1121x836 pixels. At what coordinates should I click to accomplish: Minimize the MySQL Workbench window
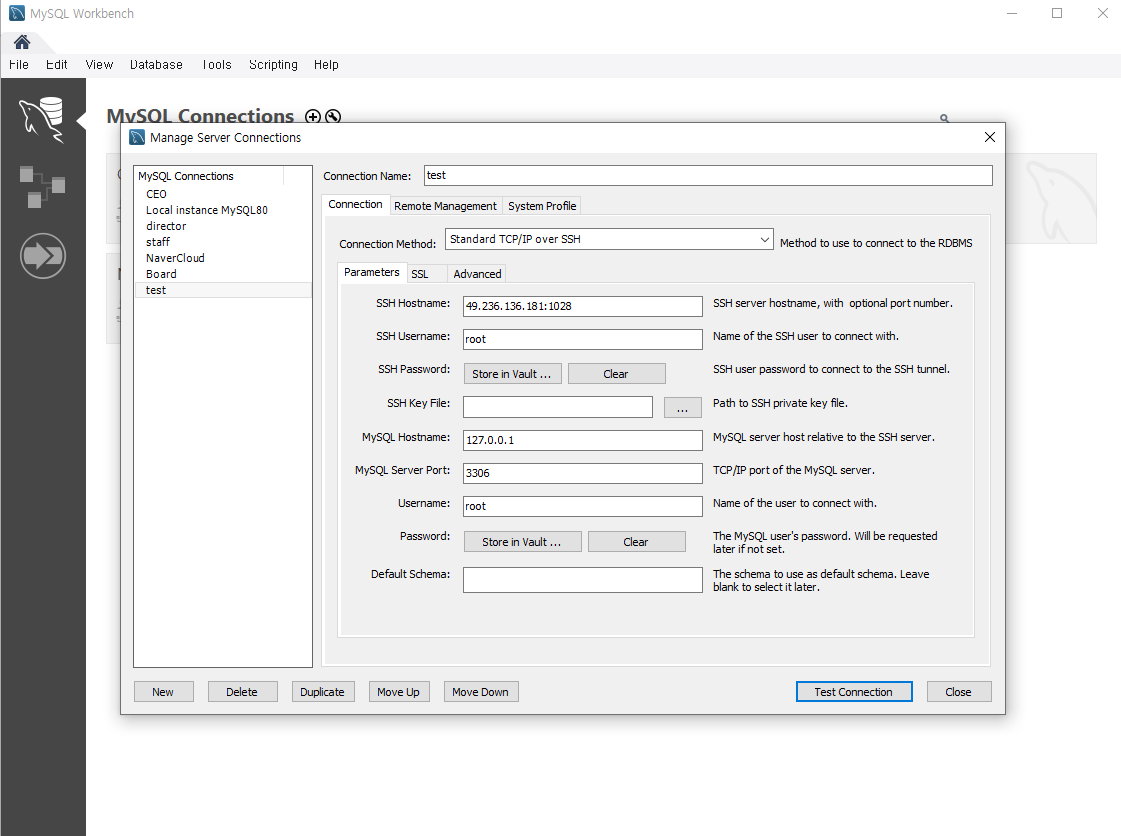click(x=1012, y=13)
